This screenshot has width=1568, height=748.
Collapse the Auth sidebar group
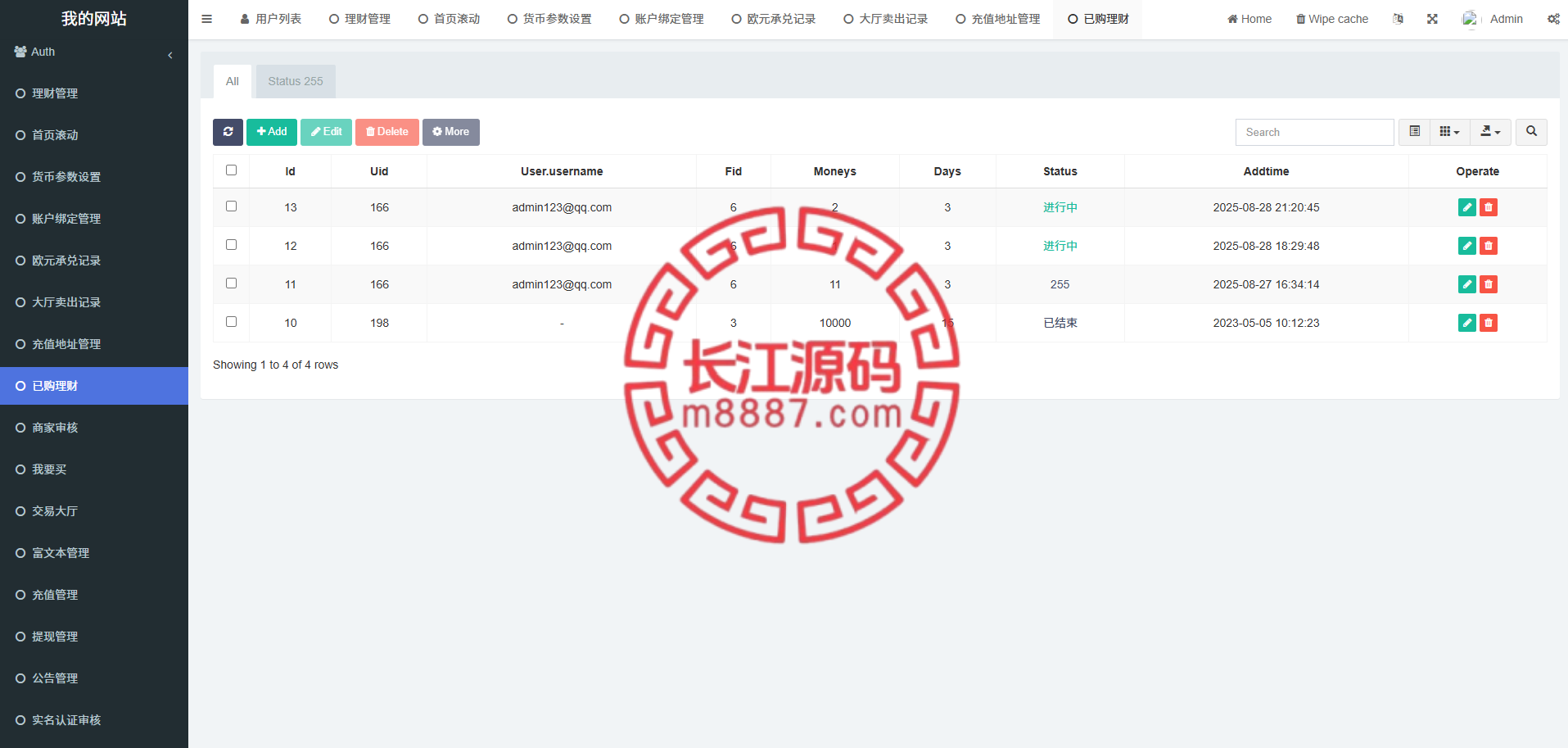coord(94,52)
